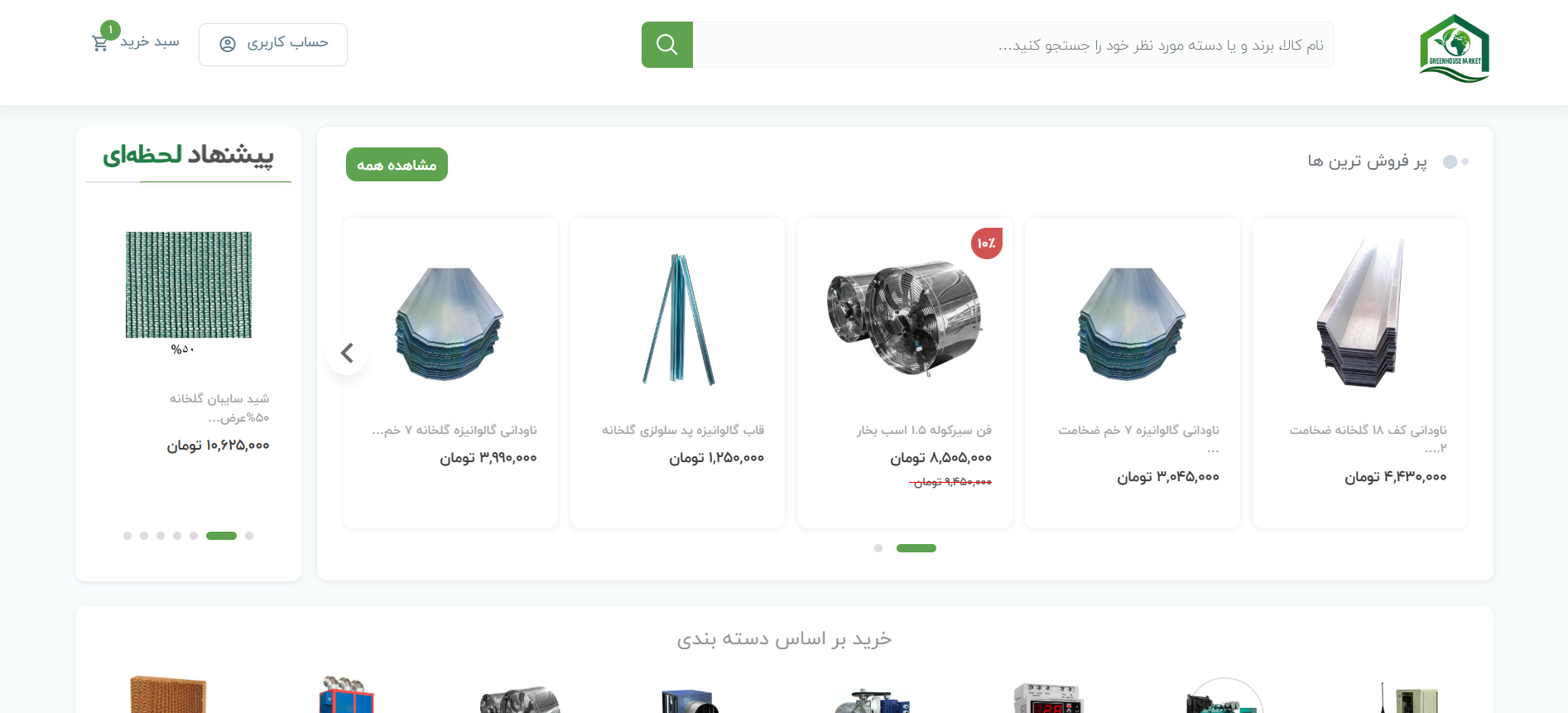Viewport: 1568px width, 713px height.
Task: Select the active green instant-offer pagination dot
Action: tap(221, 536)
